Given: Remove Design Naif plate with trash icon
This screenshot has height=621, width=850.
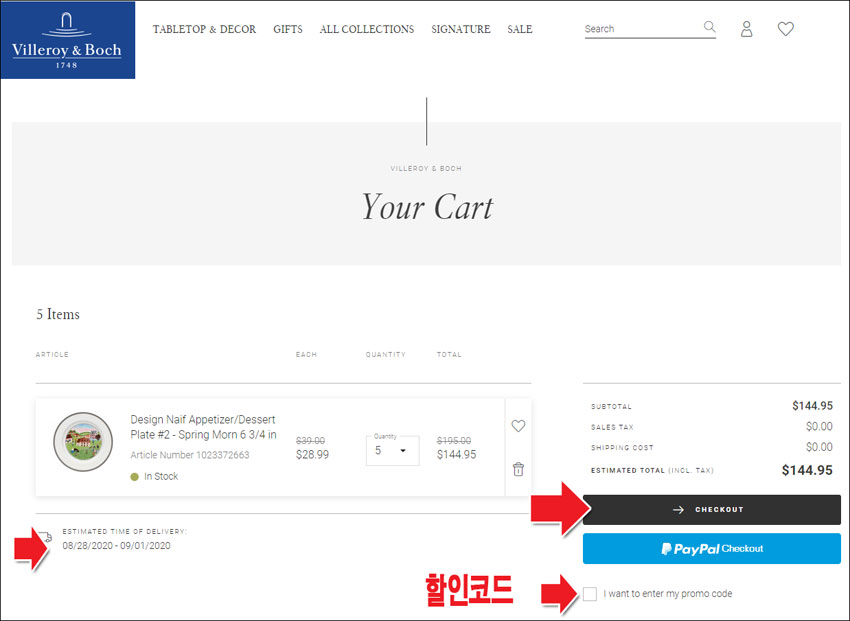Looking at the screenshot, I should pyautogui.click(x=518, y=469).
